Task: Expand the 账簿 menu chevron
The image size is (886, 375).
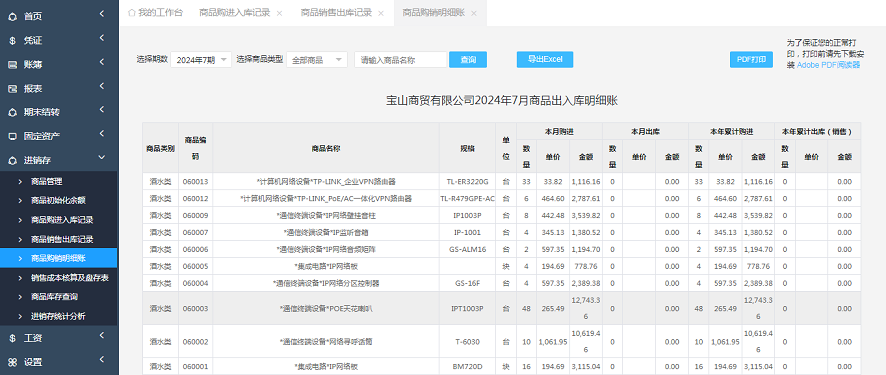Action: tap(101, 62)
